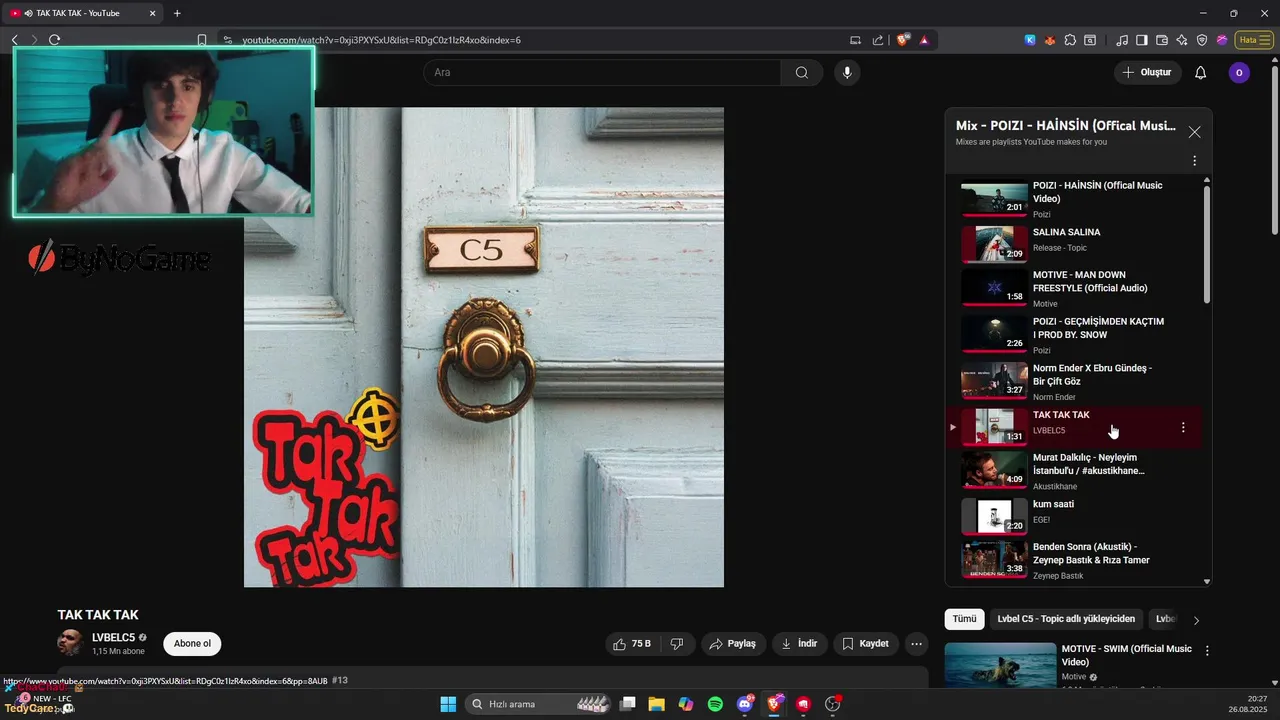Open the LVBELC5 channel name link
Viewport: 1280px width, 720px height.
tap(113, 637)
